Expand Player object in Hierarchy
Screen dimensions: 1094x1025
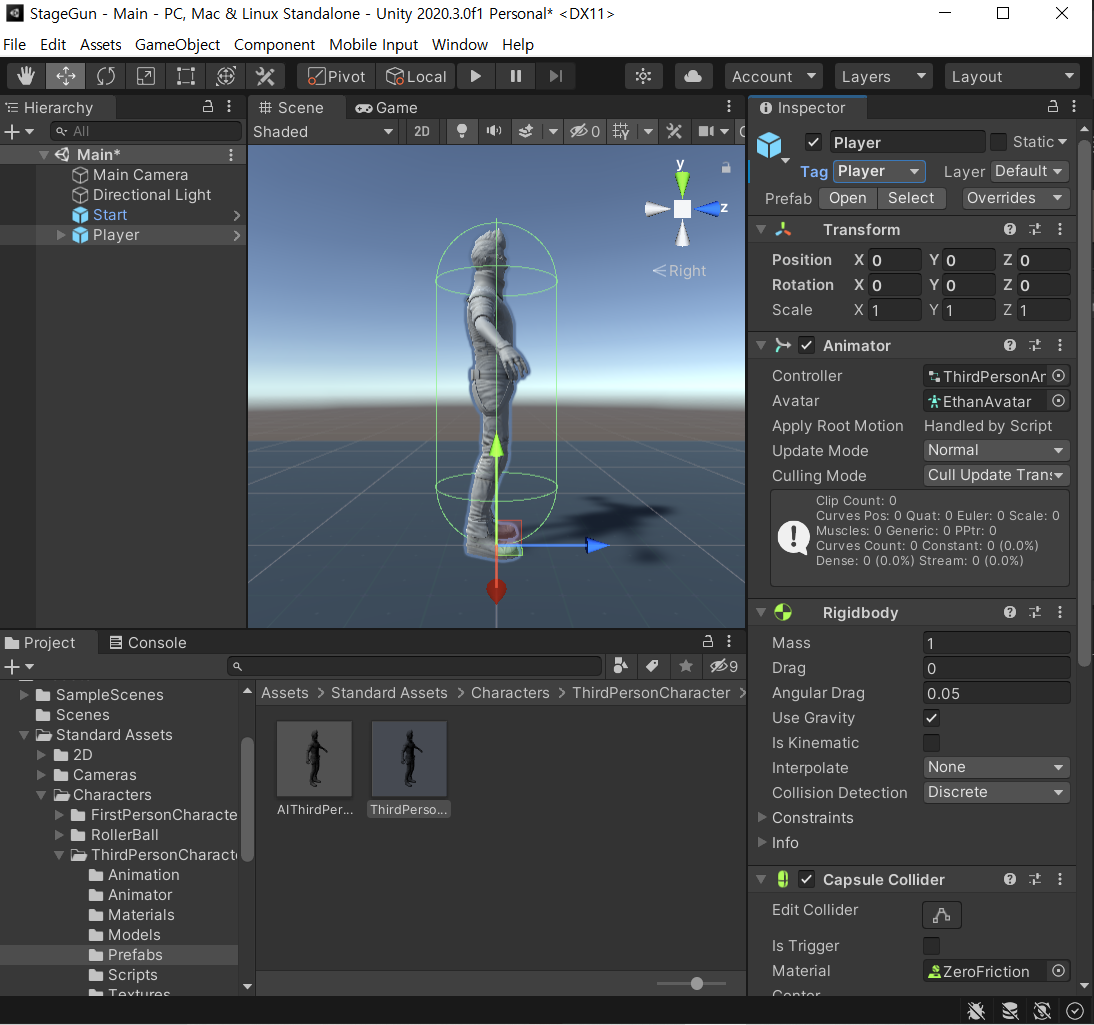pyautogui.click(x=61, y=235)
